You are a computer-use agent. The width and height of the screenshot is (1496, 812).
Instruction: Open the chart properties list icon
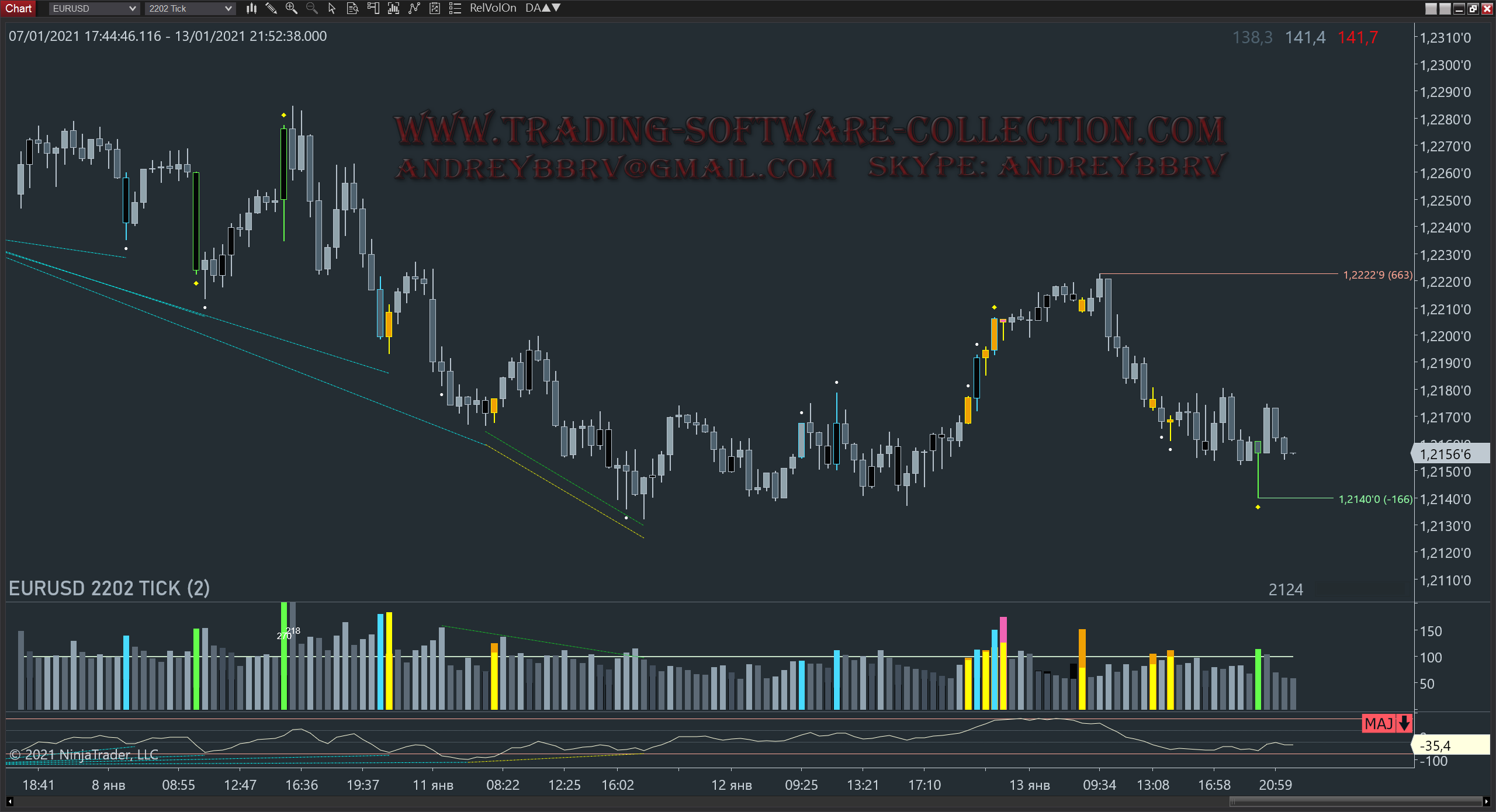(455, 8)
